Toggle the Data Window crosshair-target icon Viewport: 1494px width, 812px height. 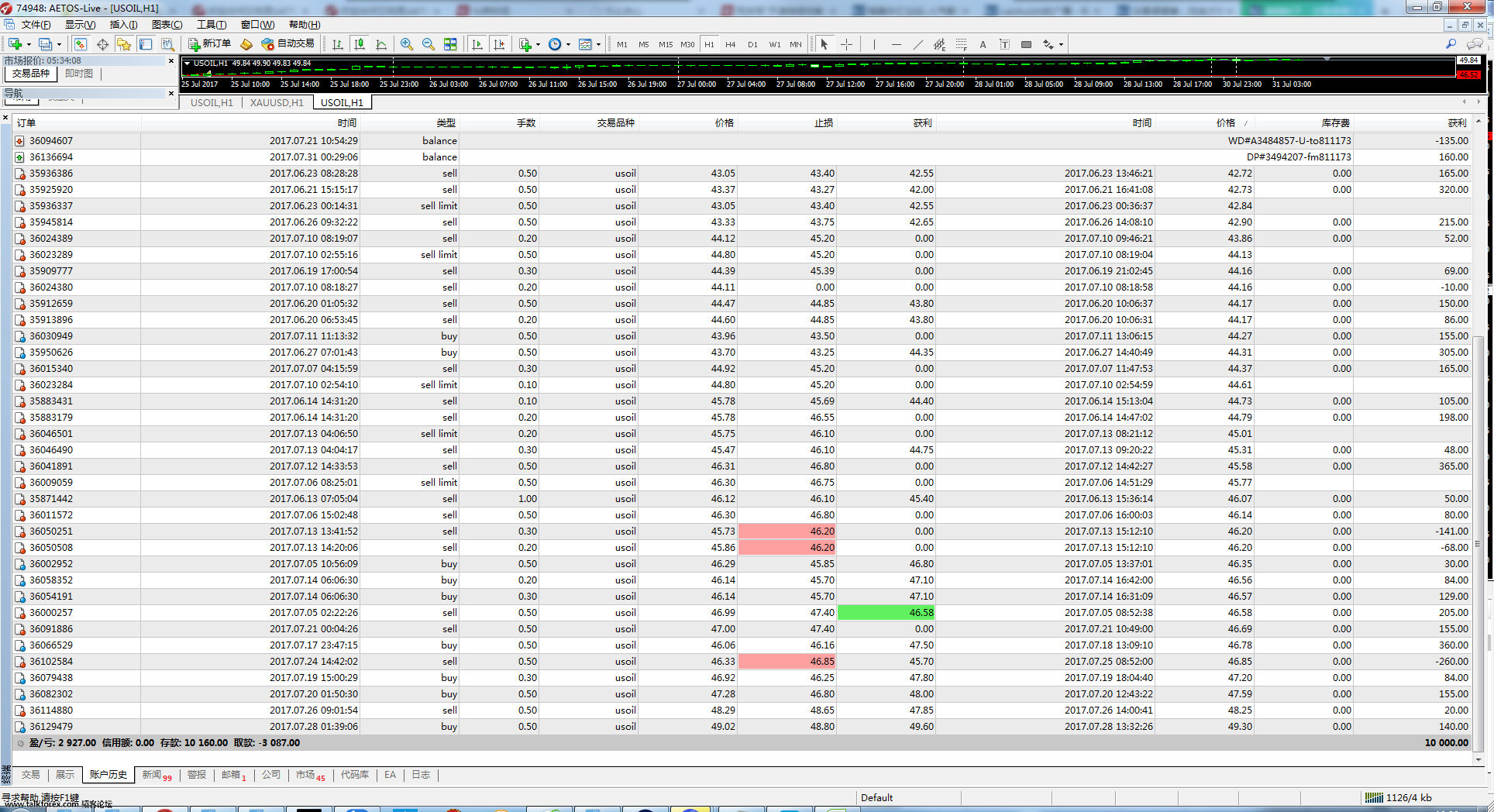102,44
